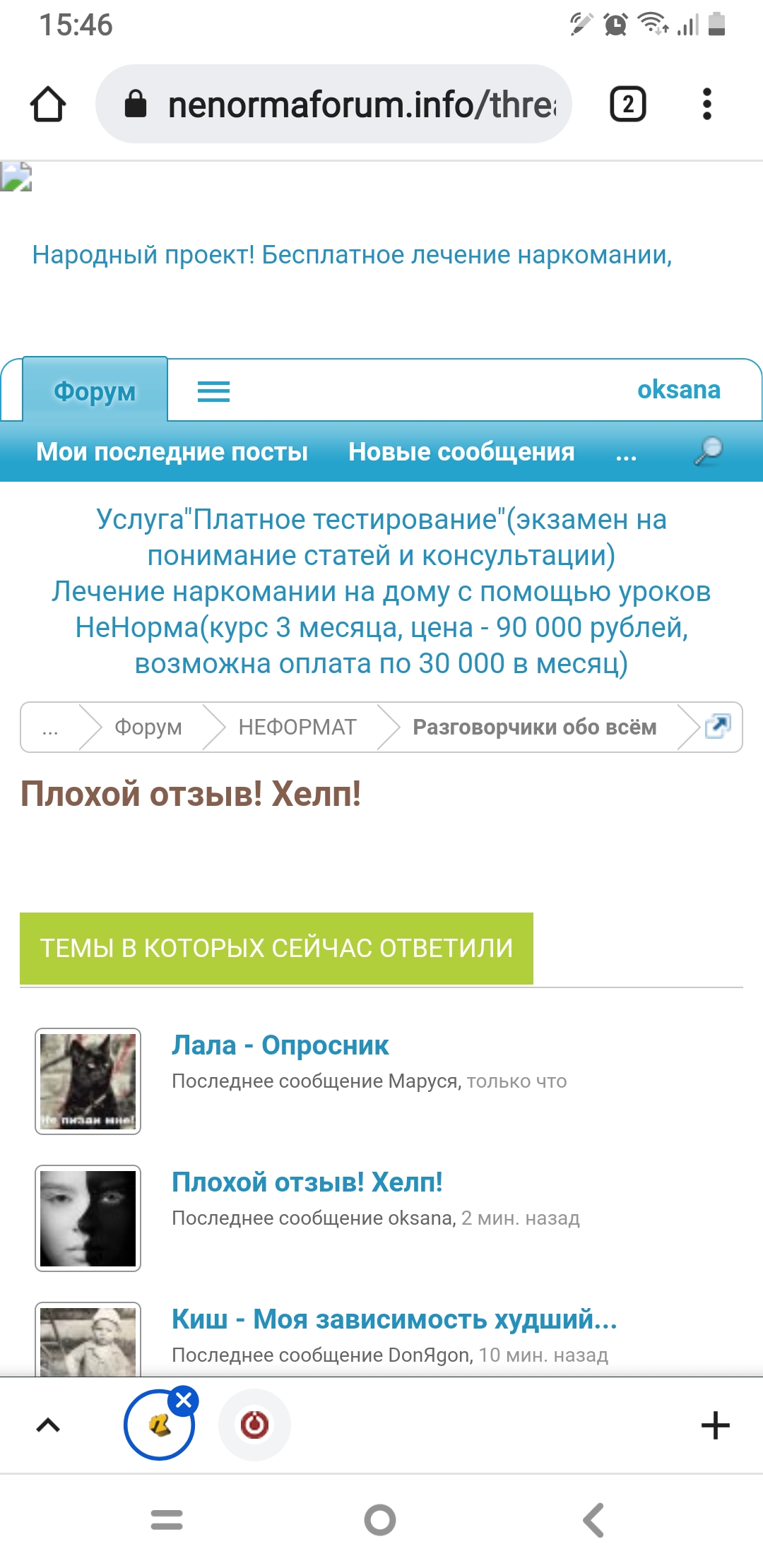Open the hamburger menu next to Форум

click(x=213, y=391)
